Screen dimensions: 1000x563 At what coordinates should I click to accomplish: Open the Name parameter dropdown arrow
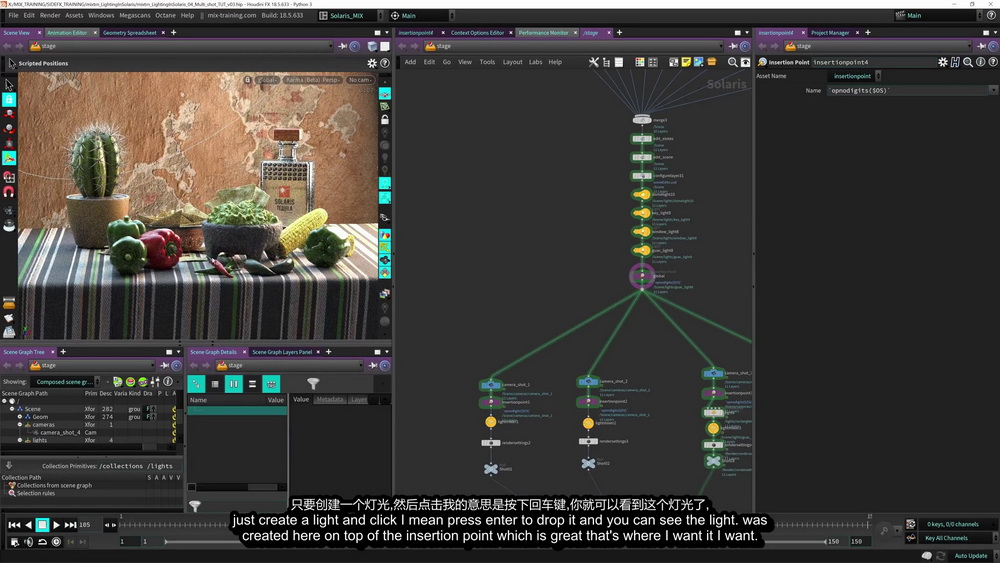(994, 91)
